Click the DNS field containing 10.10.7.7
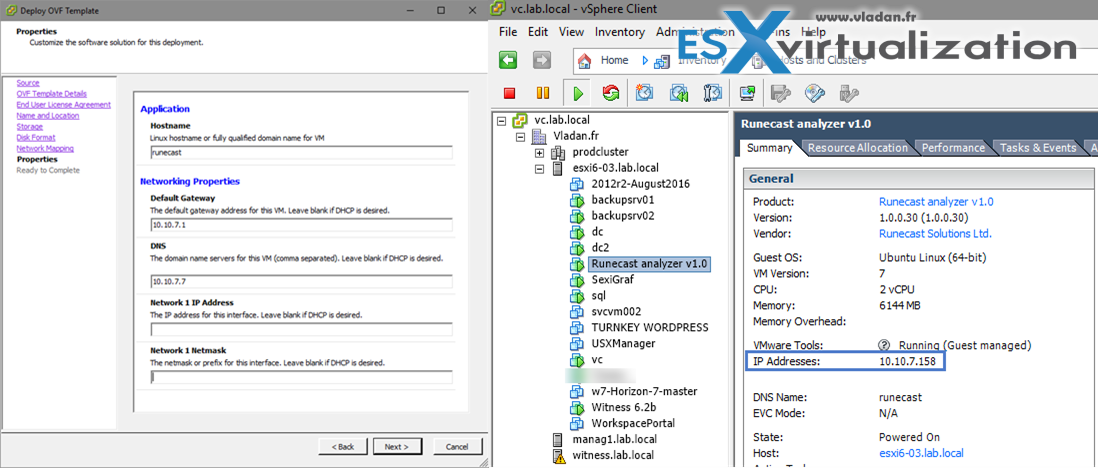Viewport: 1098px width, 468px height. pos(302,282)
